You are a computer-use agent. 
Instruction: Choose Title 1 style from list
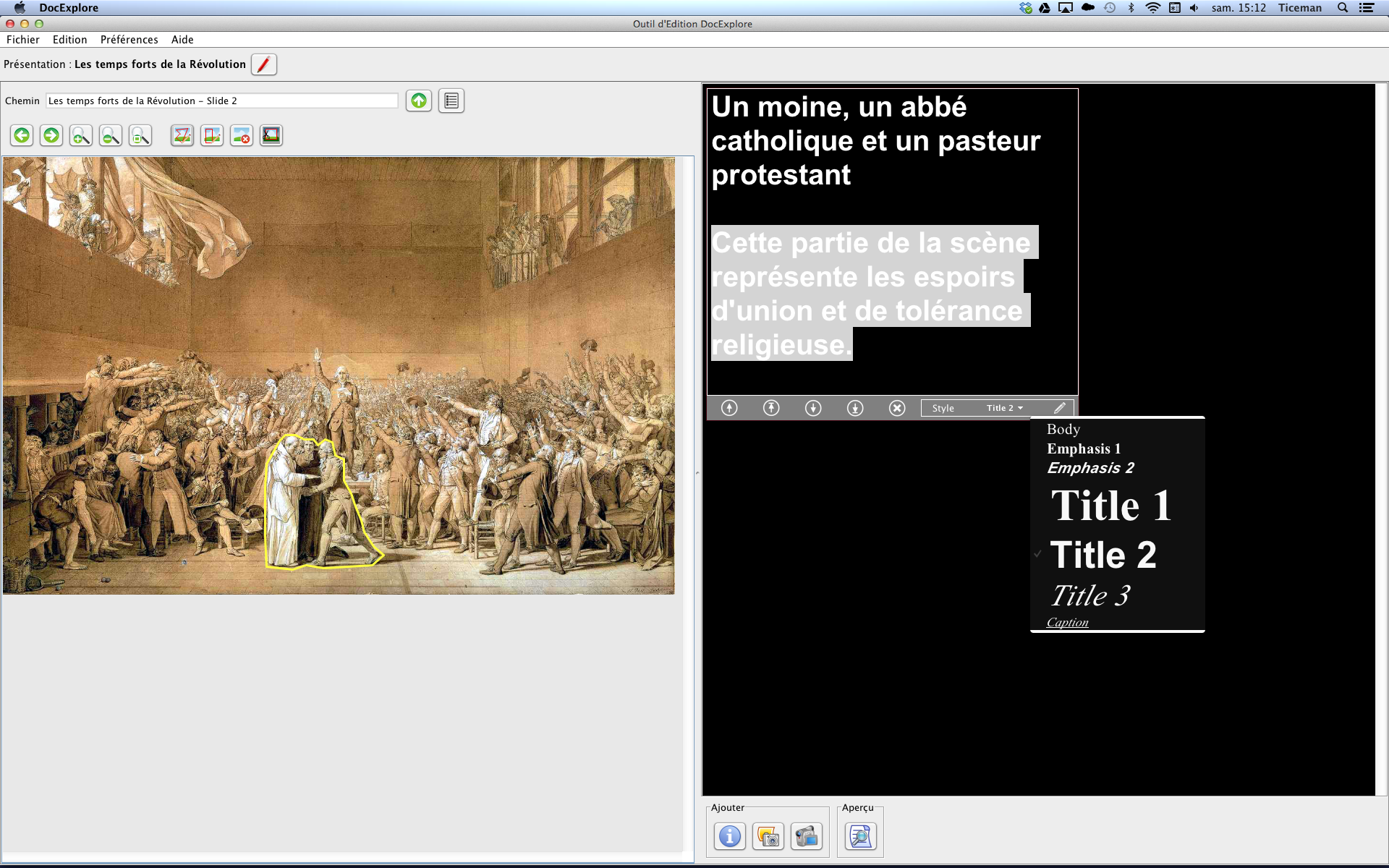tap(1110, 505)
